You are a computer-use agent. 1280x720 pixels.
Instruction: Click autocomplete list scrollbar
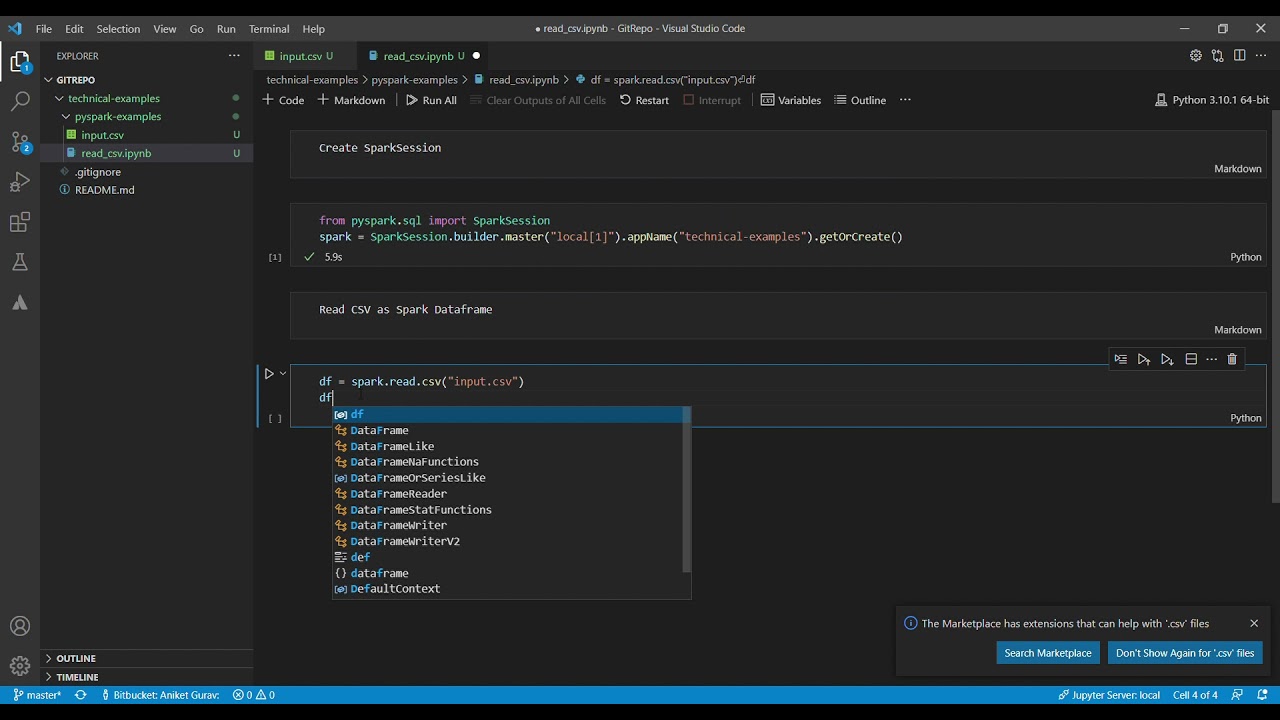coord(686,490)
